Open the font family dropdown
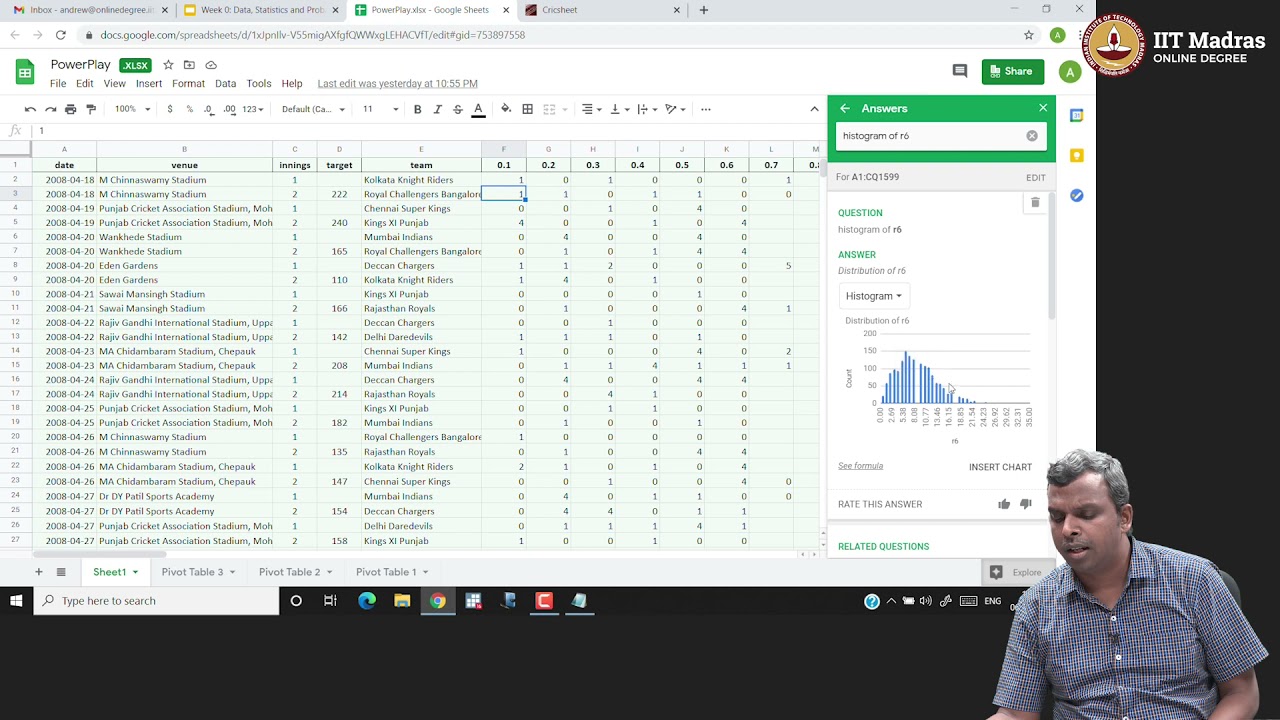Screen dimensions: 1280x720 (313, 109)
